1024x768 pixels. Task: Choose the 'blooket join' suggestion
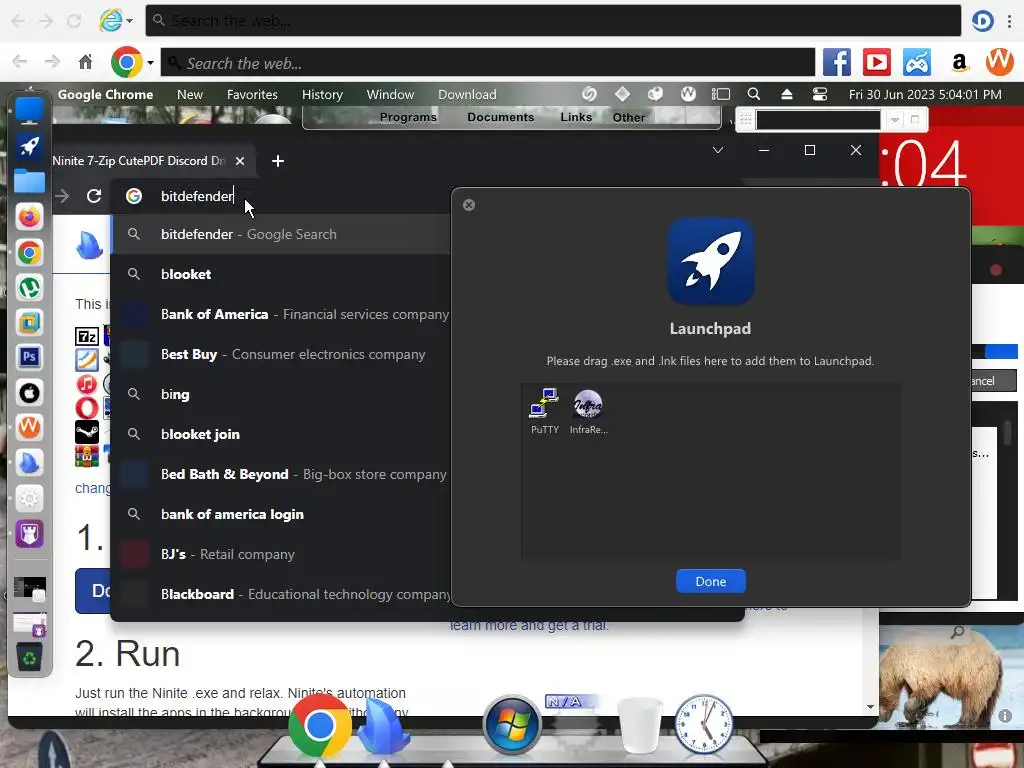(281, 434)
